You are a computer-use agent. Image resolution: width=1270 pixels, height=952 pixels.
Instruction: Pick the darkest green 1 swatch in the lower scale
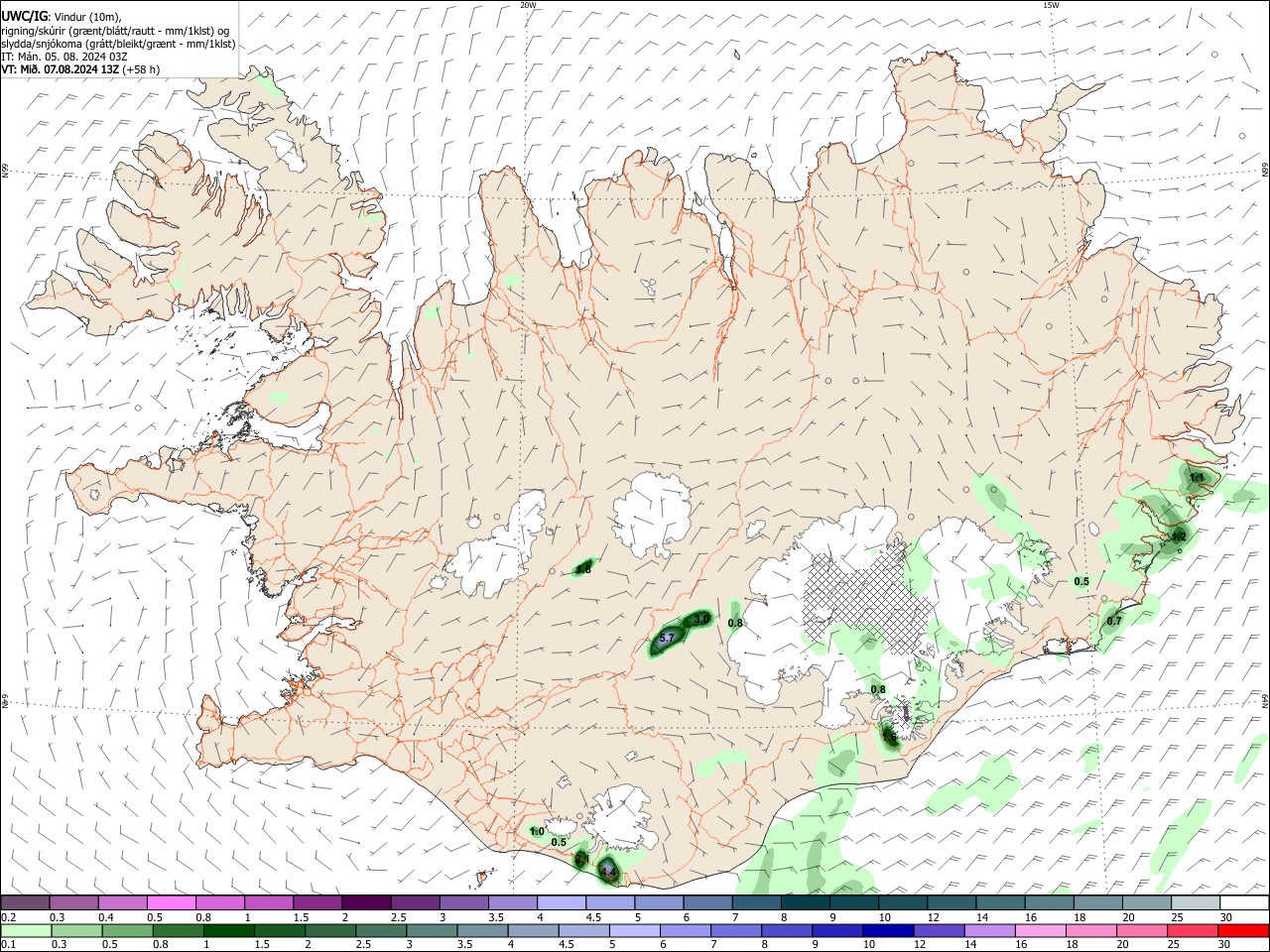[x=227, y=931]
